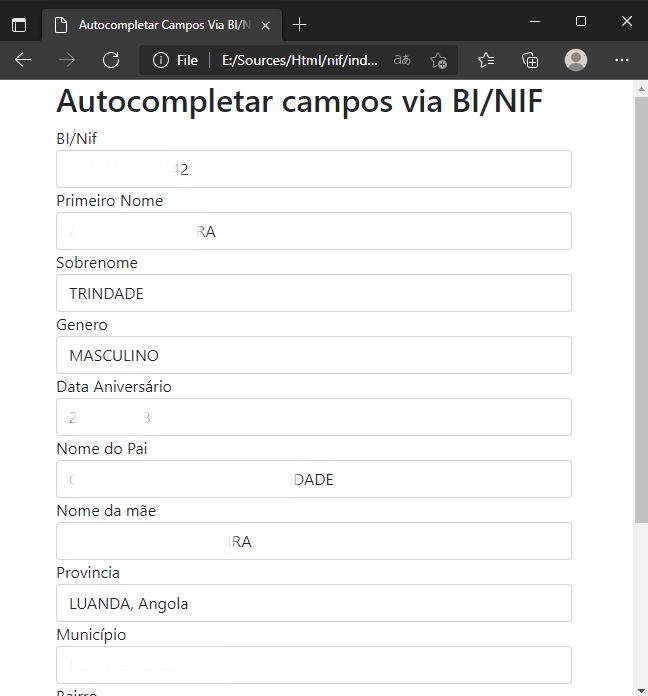The image size is (648, 696).
Task: Open the user profile avatar
Action: pos(576,60)
